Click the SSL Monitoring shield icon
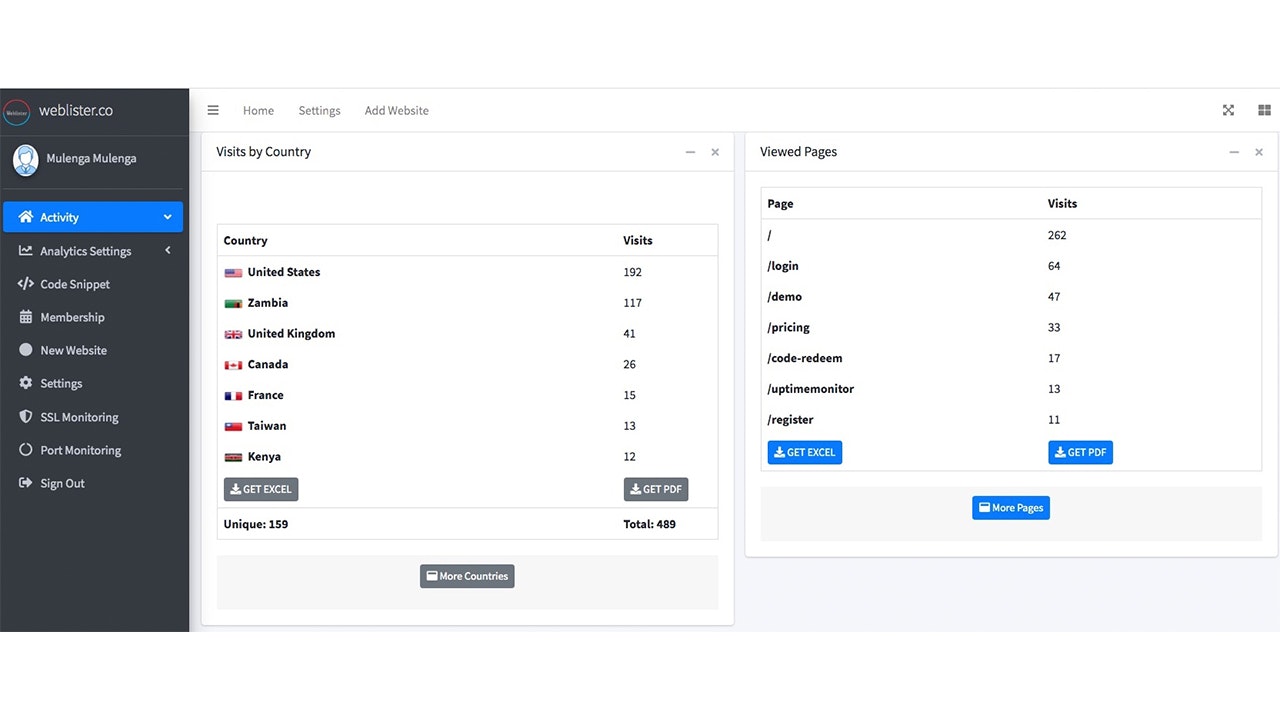Viewport: 1280px width, 720px height. coord(26,417)
